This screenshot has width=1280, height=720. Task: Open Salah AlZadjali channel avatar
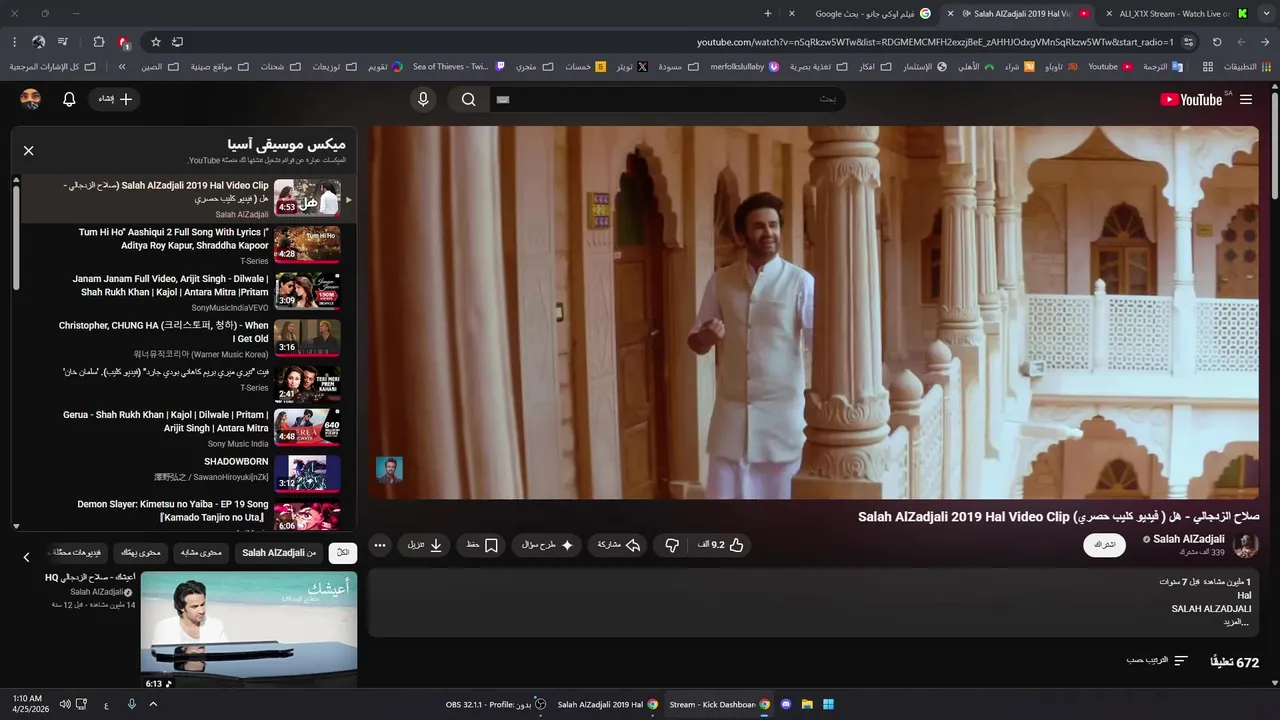(1245, 545)
